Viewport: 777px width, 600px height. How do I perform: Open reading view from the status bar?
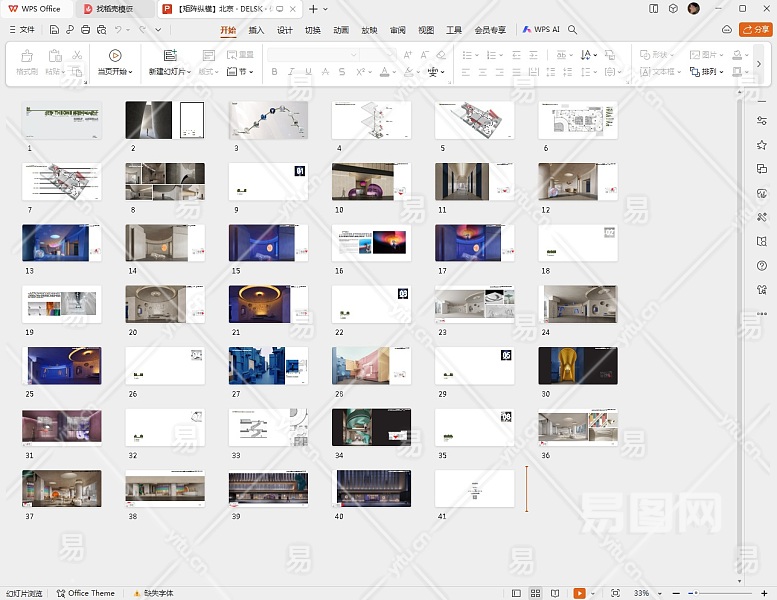pos(554,593)
